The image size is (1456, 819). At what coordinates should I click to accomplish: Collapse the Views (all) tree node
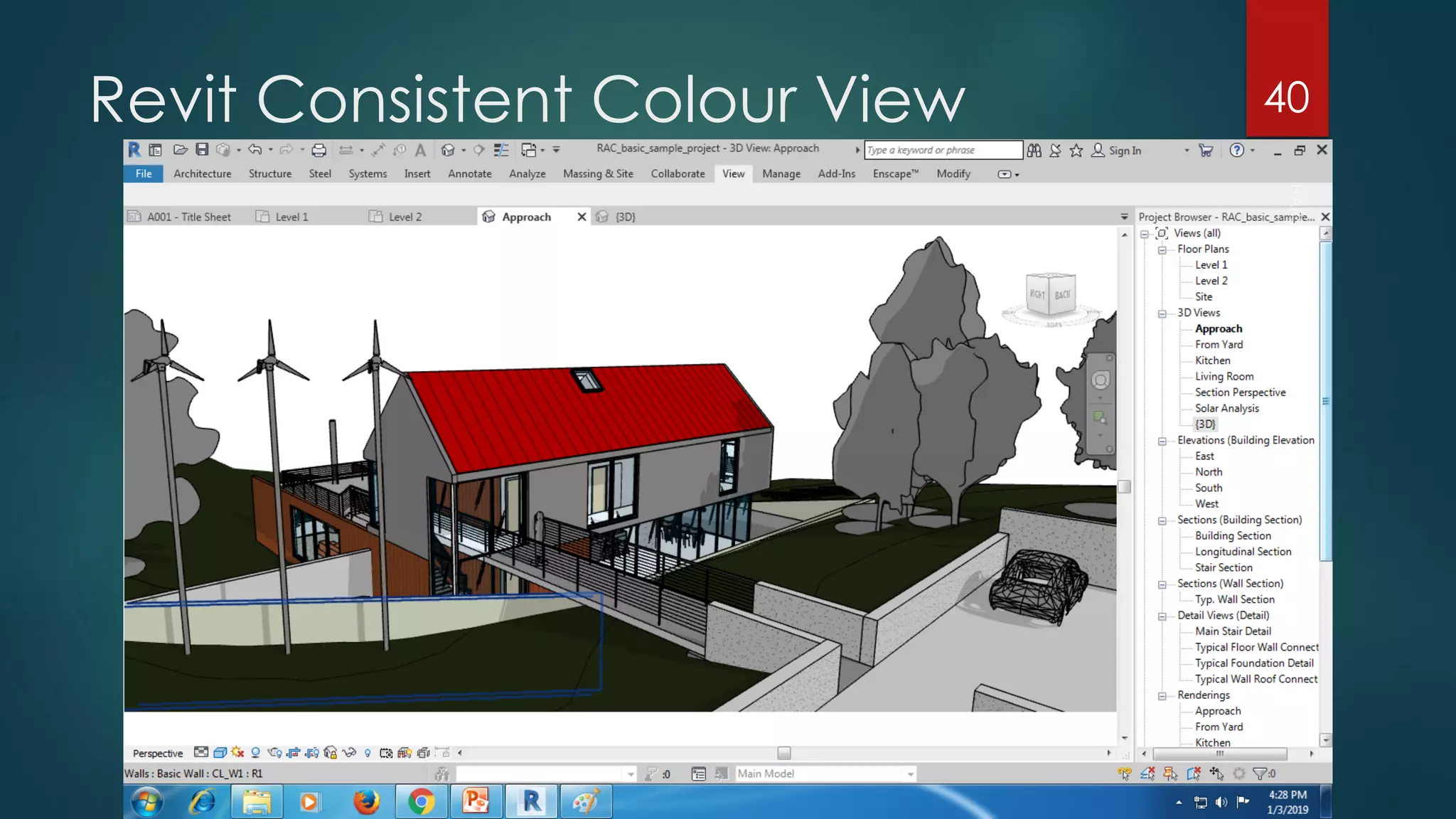(1145, 234)
